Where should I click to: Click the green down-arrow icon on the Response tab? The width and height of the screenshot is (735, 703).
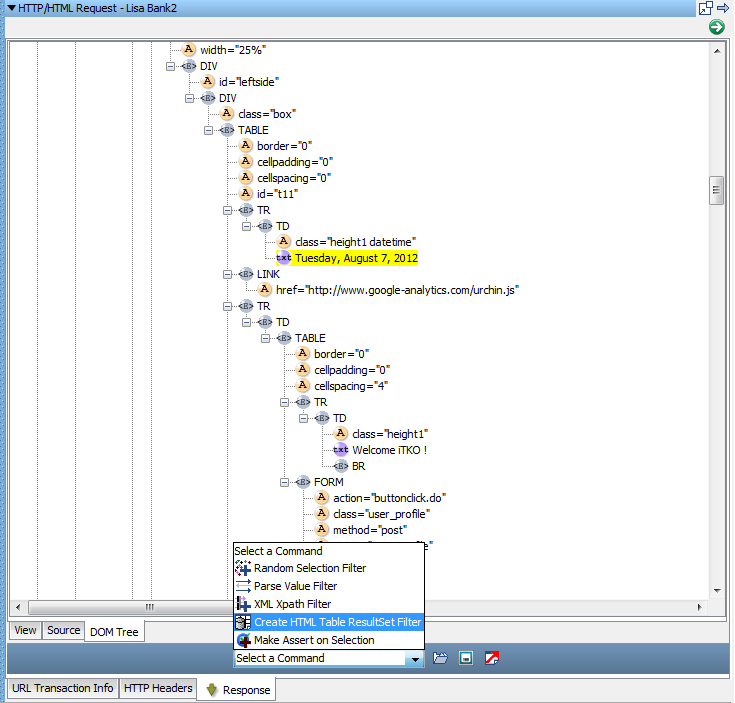pos(212,689)
